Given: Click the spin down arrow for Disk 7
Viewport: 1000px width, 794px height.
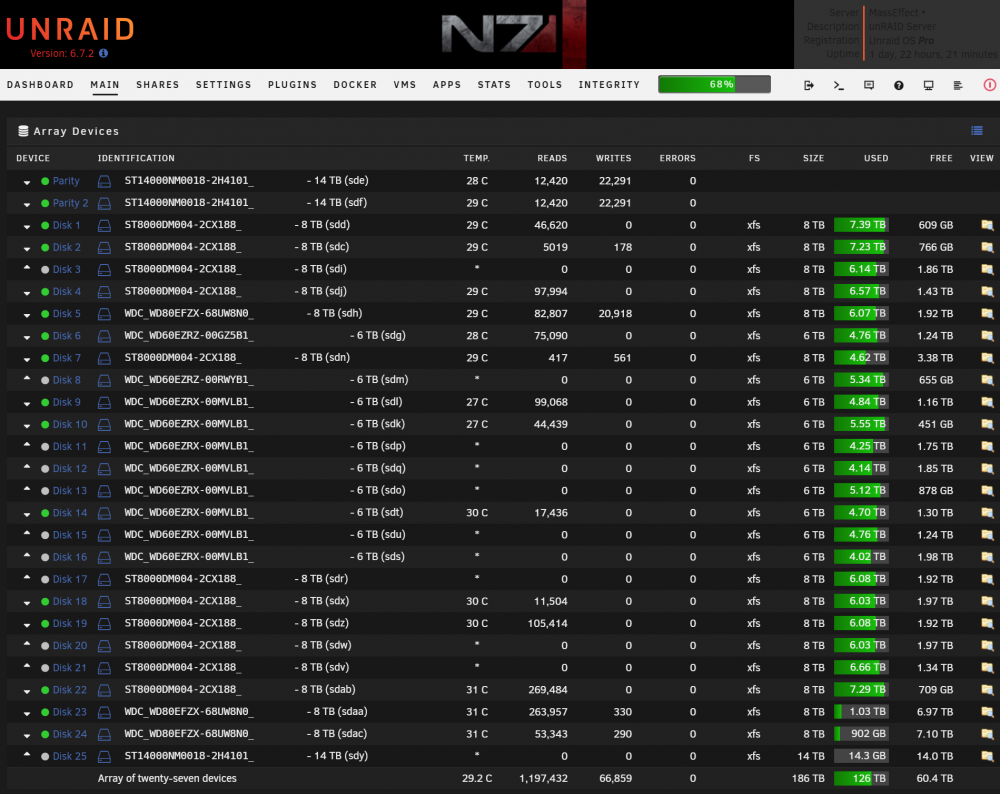Looking at the screenshot, I should [27, 359].
